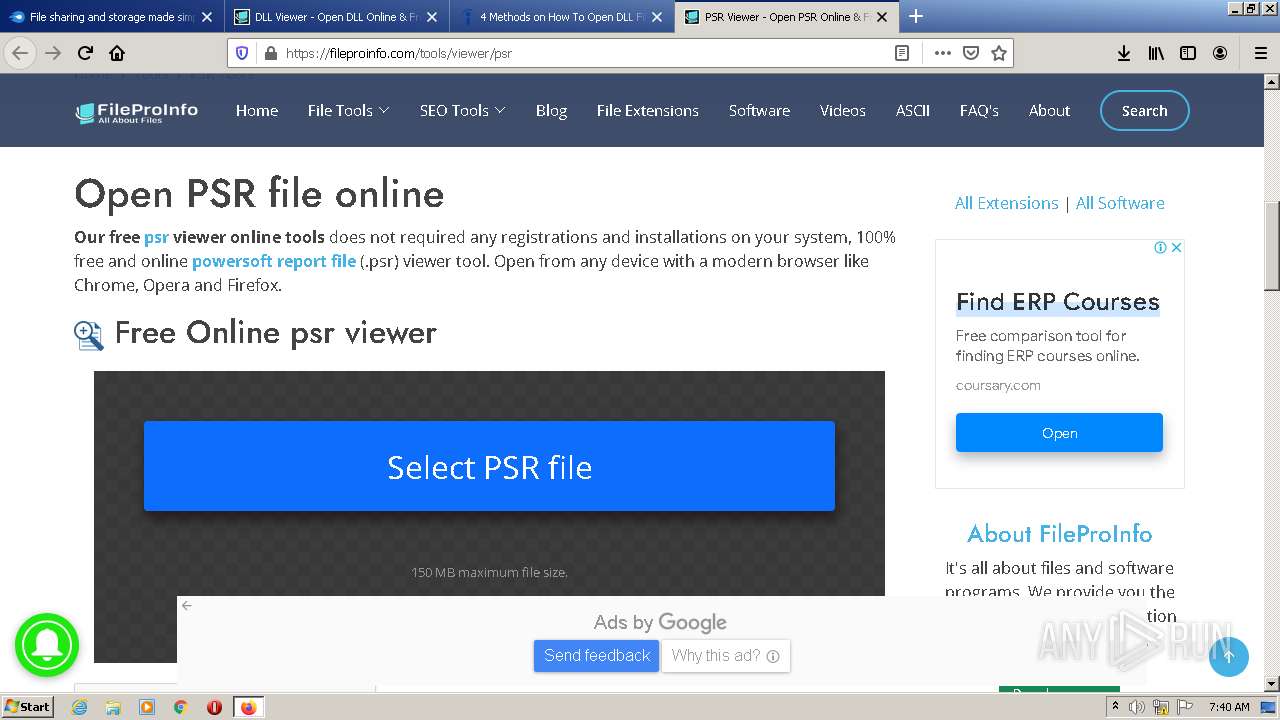The image size is (1280, 720).
Task: Open the file explorer taskbar icon
Action: tap(113, 707)
